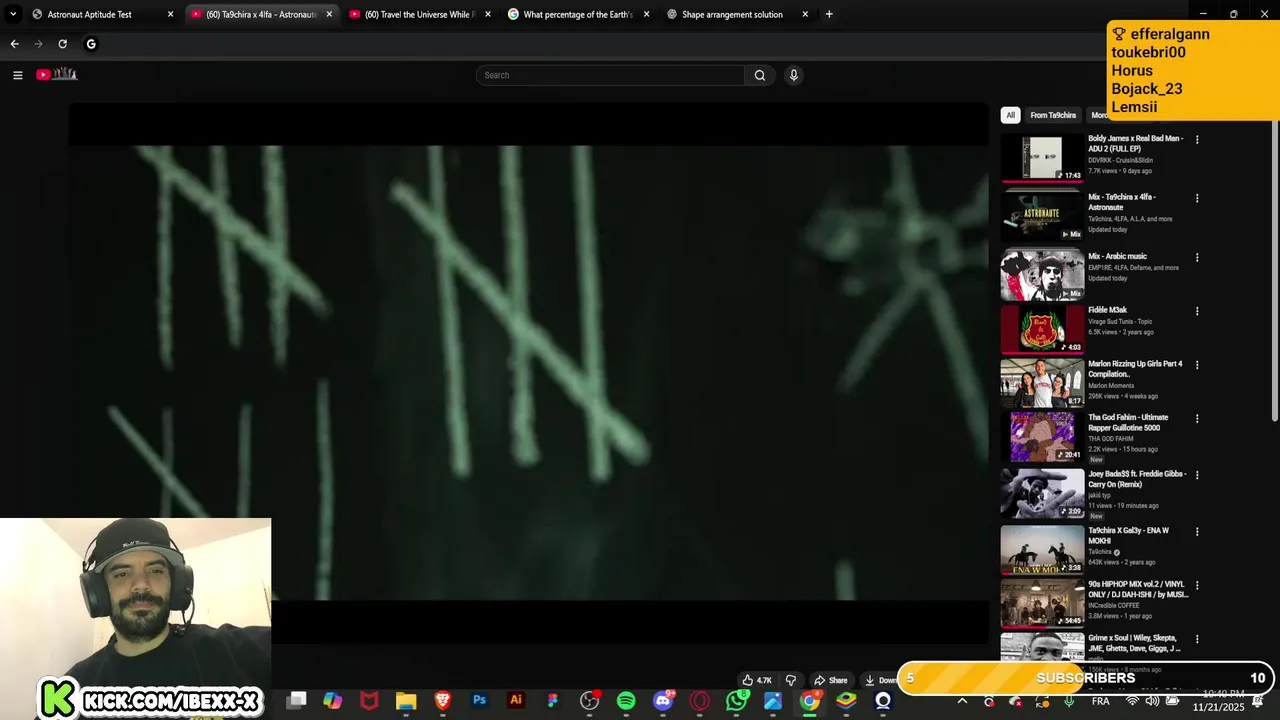Click the browser forward arrow
The width and height of the screenshot is (1280, 720).
tap(38, 44)
